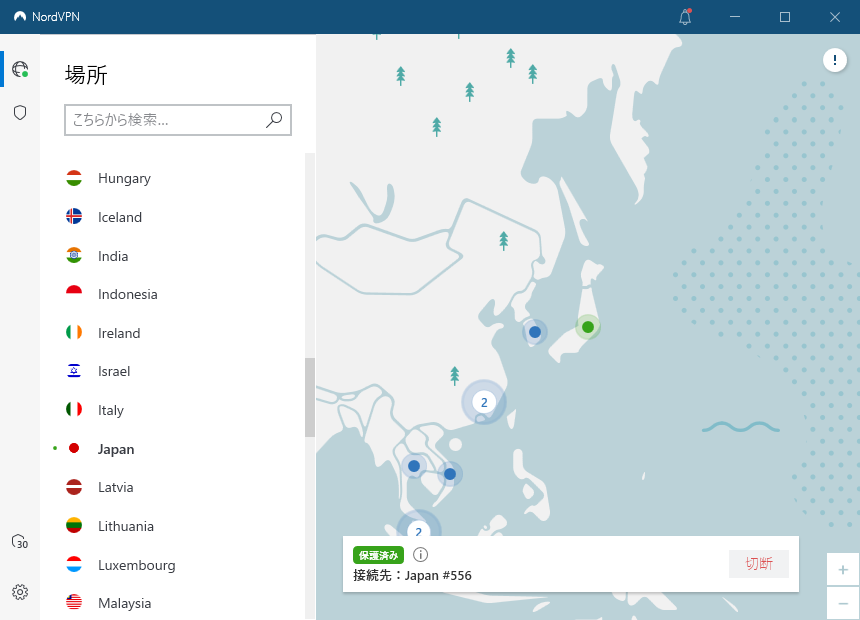
Task: Click the Iceland flag icon
Action: point(74,217)
